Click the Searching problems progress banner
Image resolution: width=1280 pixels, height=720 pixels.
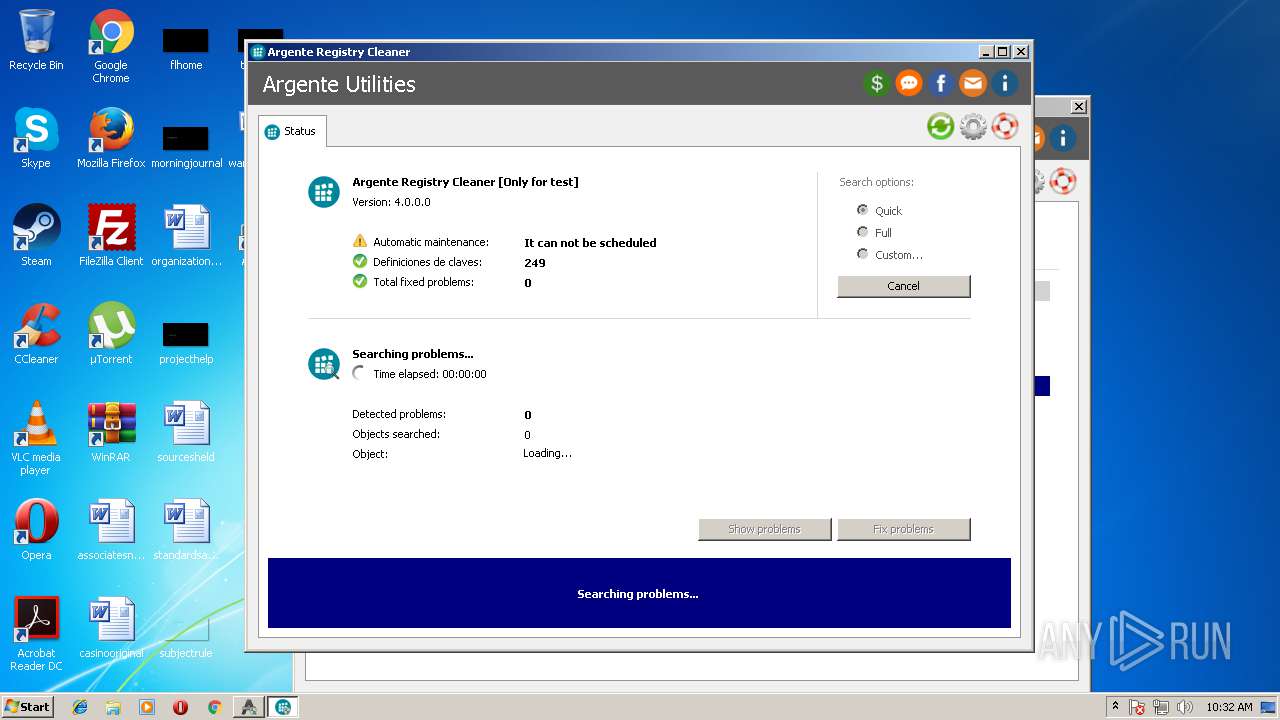pos(639,593)
